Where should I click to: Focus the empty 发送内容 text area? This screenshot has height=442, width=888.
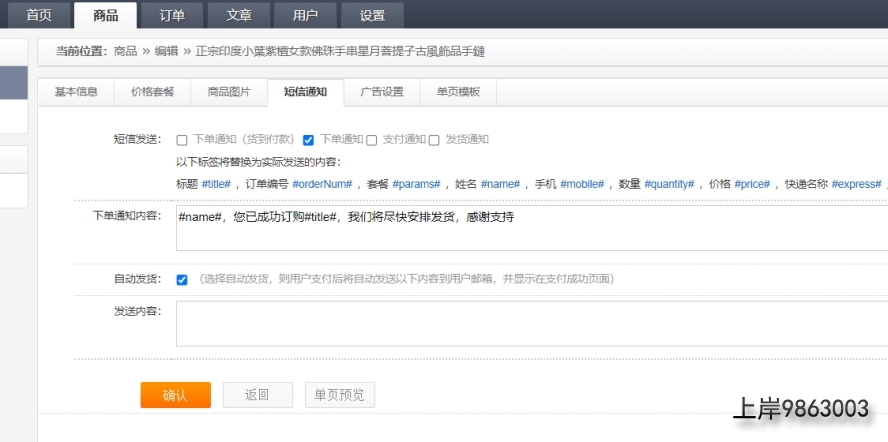530,323
